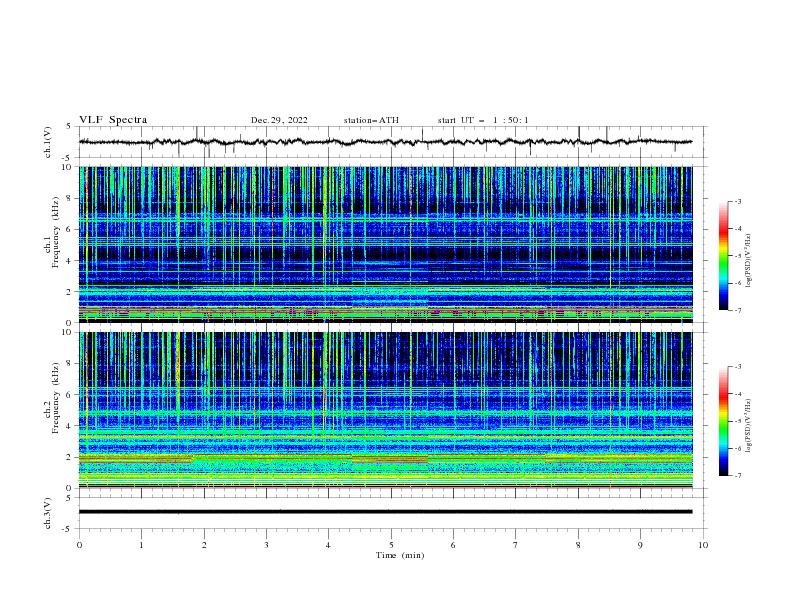Select the date "Dec. 29, 2022" header

coord(279,120)
